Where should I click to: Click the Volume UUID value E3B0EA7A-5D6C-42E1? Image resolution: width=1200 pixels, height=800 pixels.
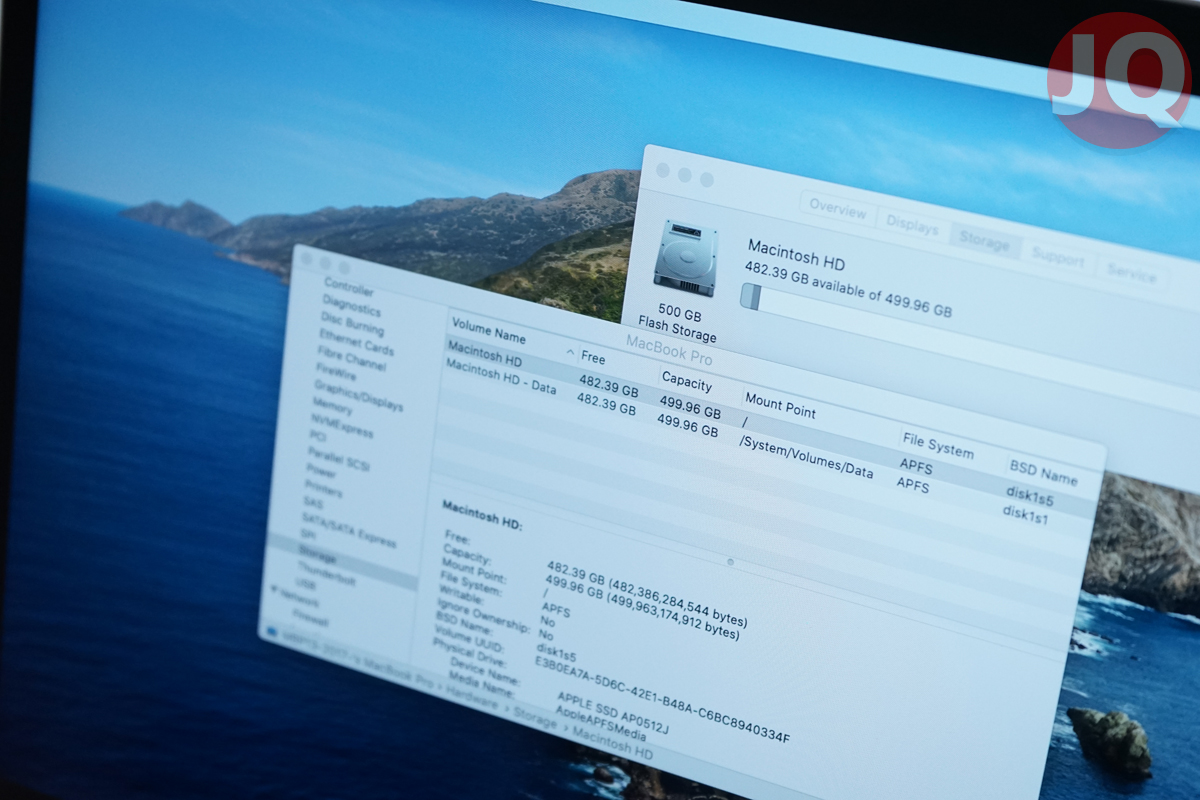coord(662,700)
